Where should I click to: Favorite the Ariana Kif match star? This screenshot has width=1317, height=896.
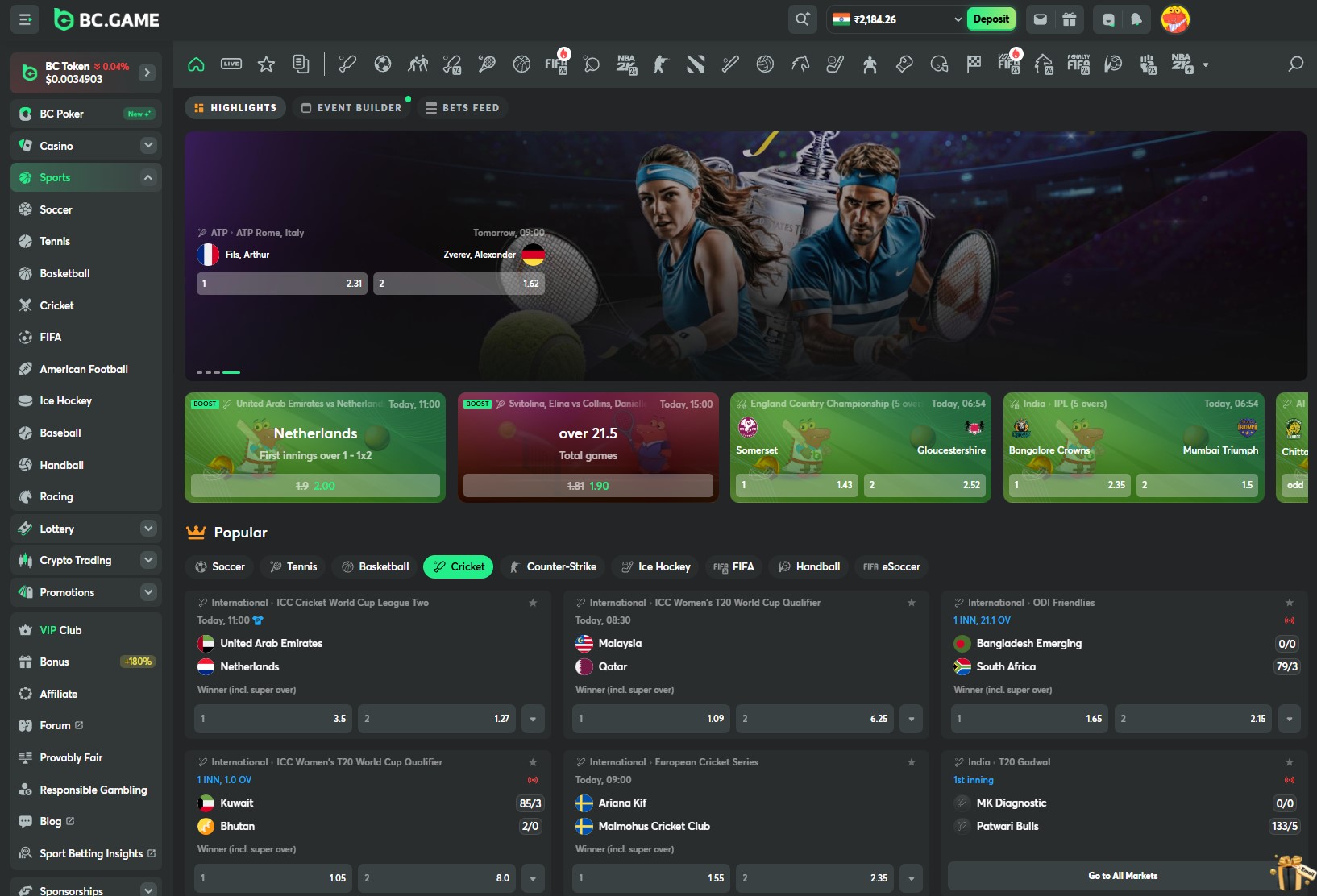pos(912,762)
